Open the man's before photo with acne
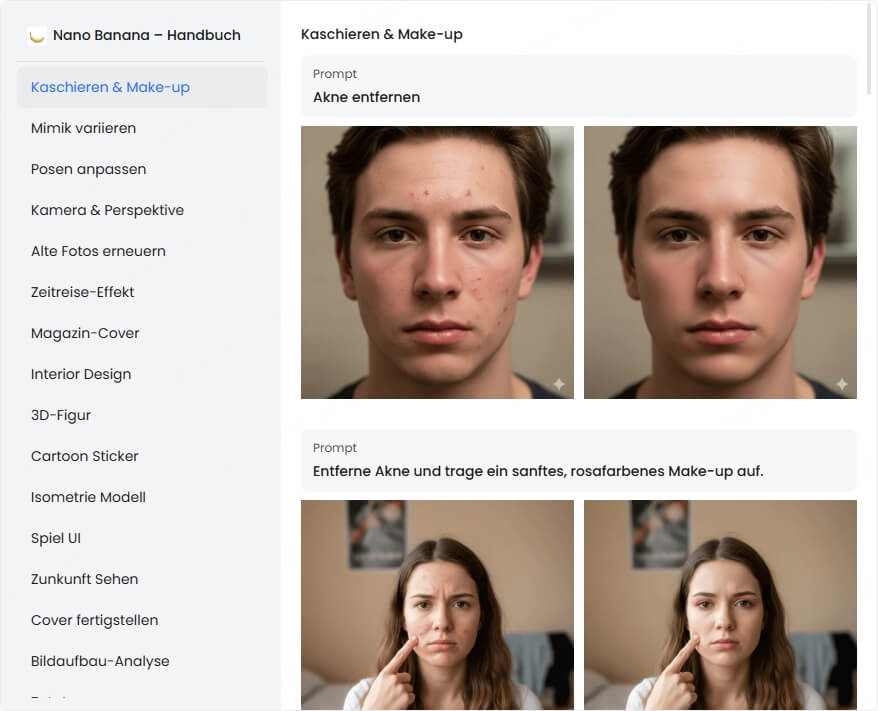 tap(437, 262)
